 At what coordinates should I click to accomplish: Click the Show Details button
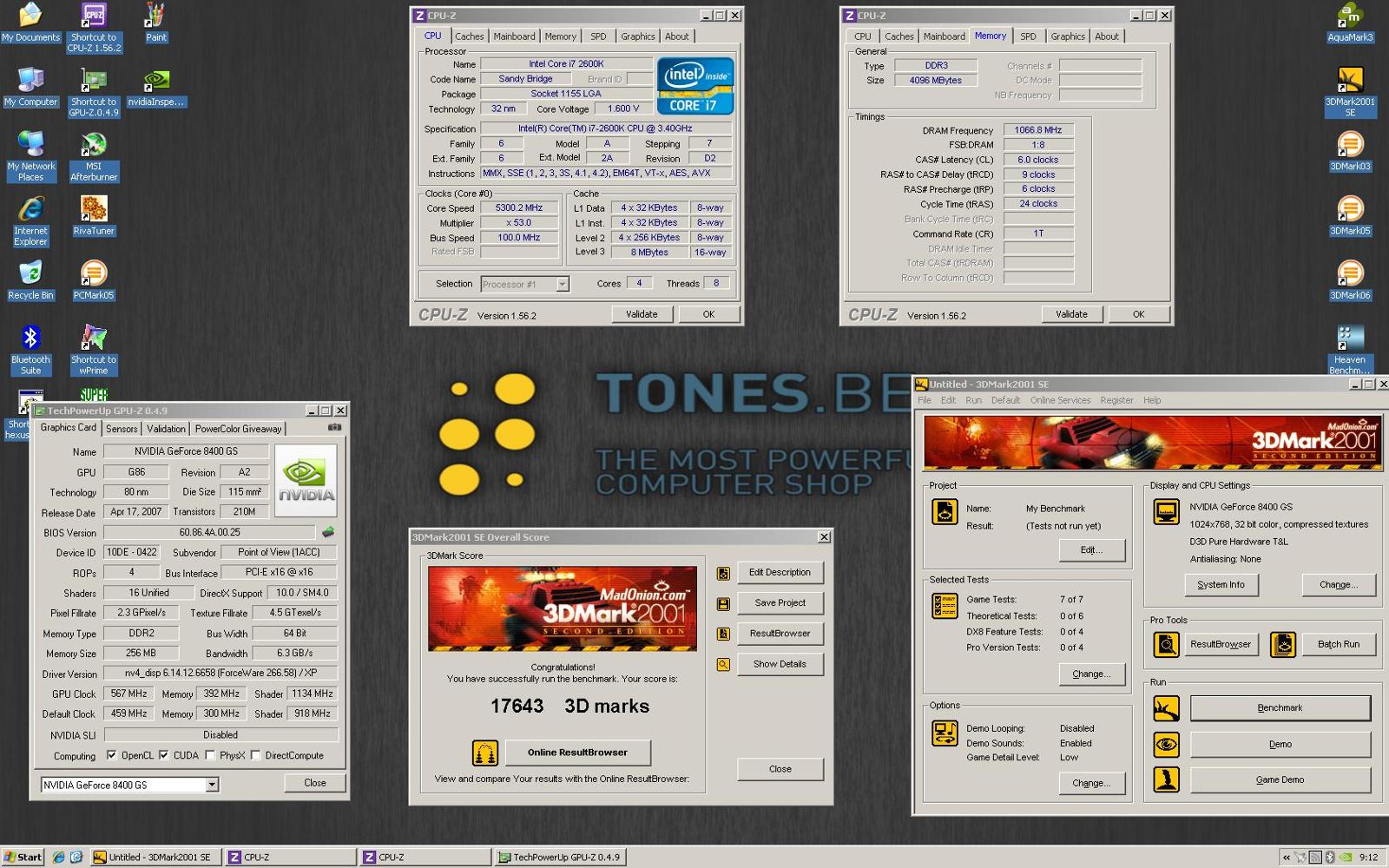[780, 664]
